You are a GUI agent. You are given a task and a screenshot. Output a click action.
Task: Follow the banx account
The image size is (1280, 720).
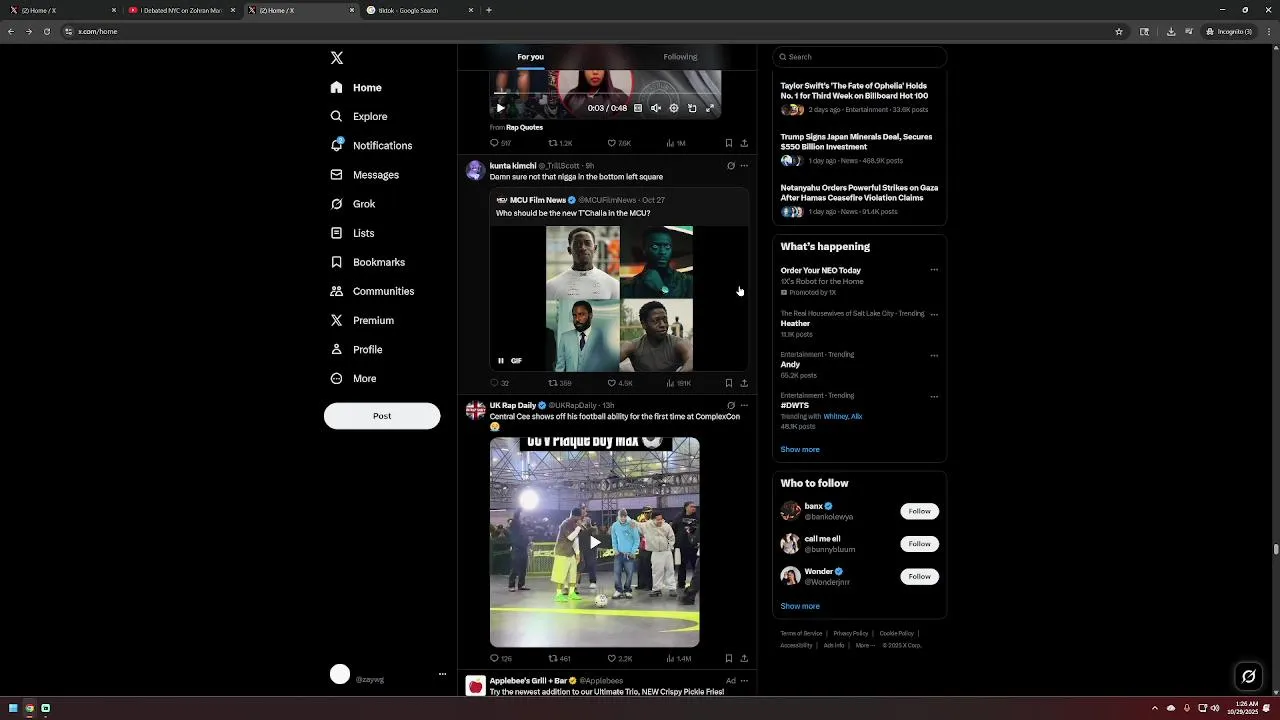919,511
